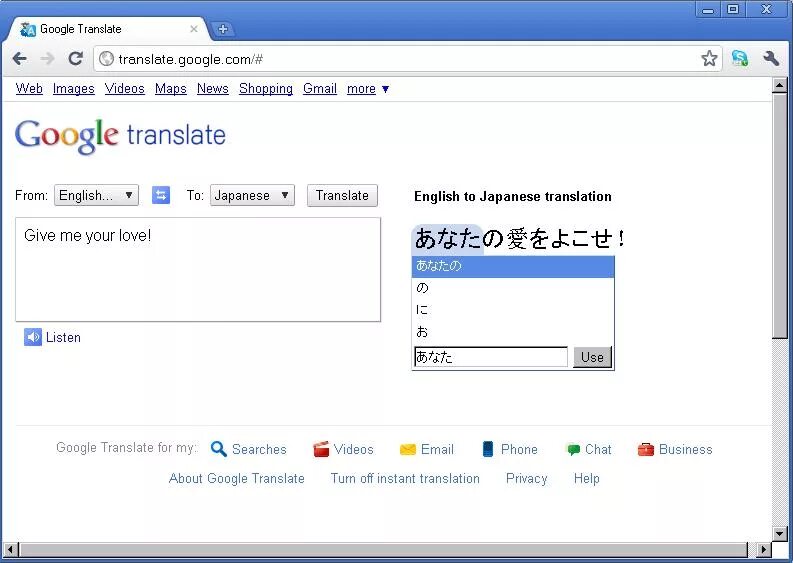The height and width of the screenshot is (563, 793).
Task: Click the alternate translation input field
Action: point(491,357)
